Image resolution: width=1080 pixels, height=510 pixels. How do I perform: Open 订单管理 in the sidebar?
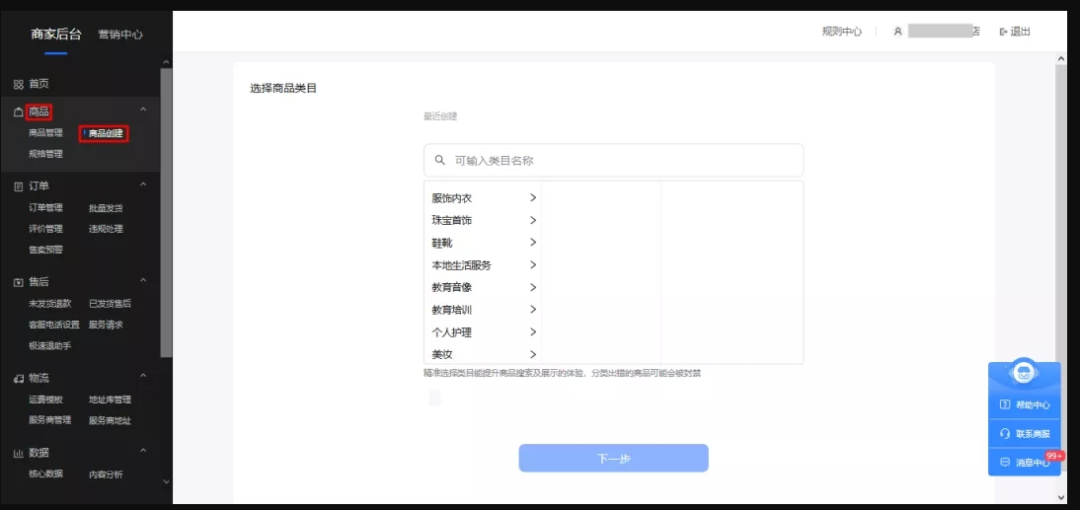point(45,207)
